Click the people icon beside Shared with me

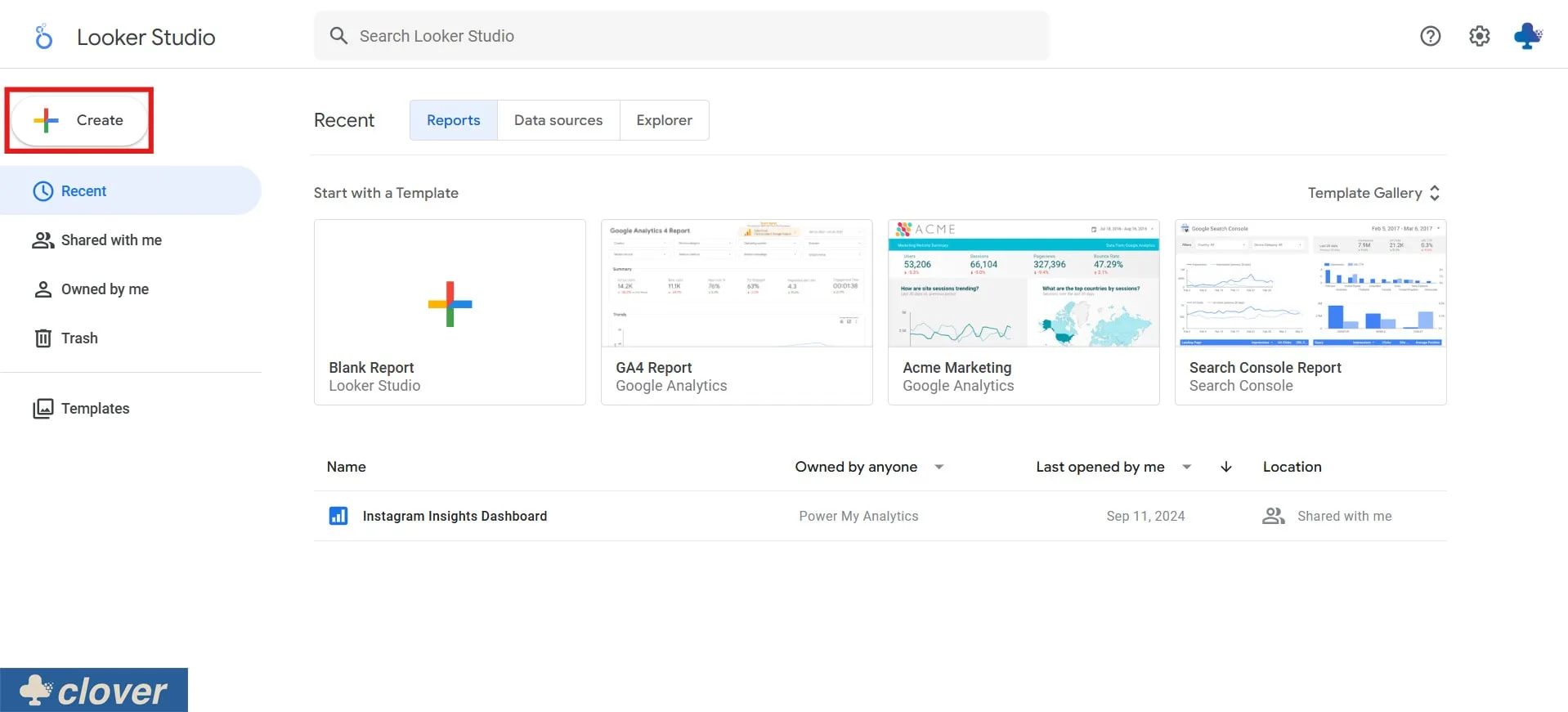click(43, 240)
